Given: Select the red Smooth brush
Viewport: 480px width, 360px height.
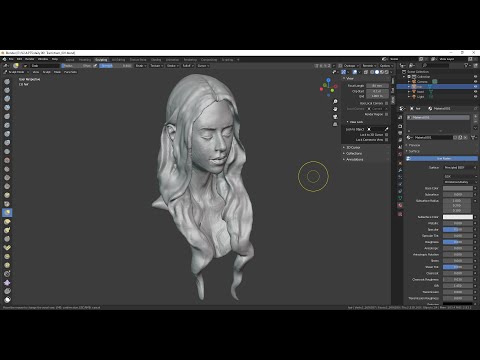Looking at the screenshot, I should click(7, 160).
